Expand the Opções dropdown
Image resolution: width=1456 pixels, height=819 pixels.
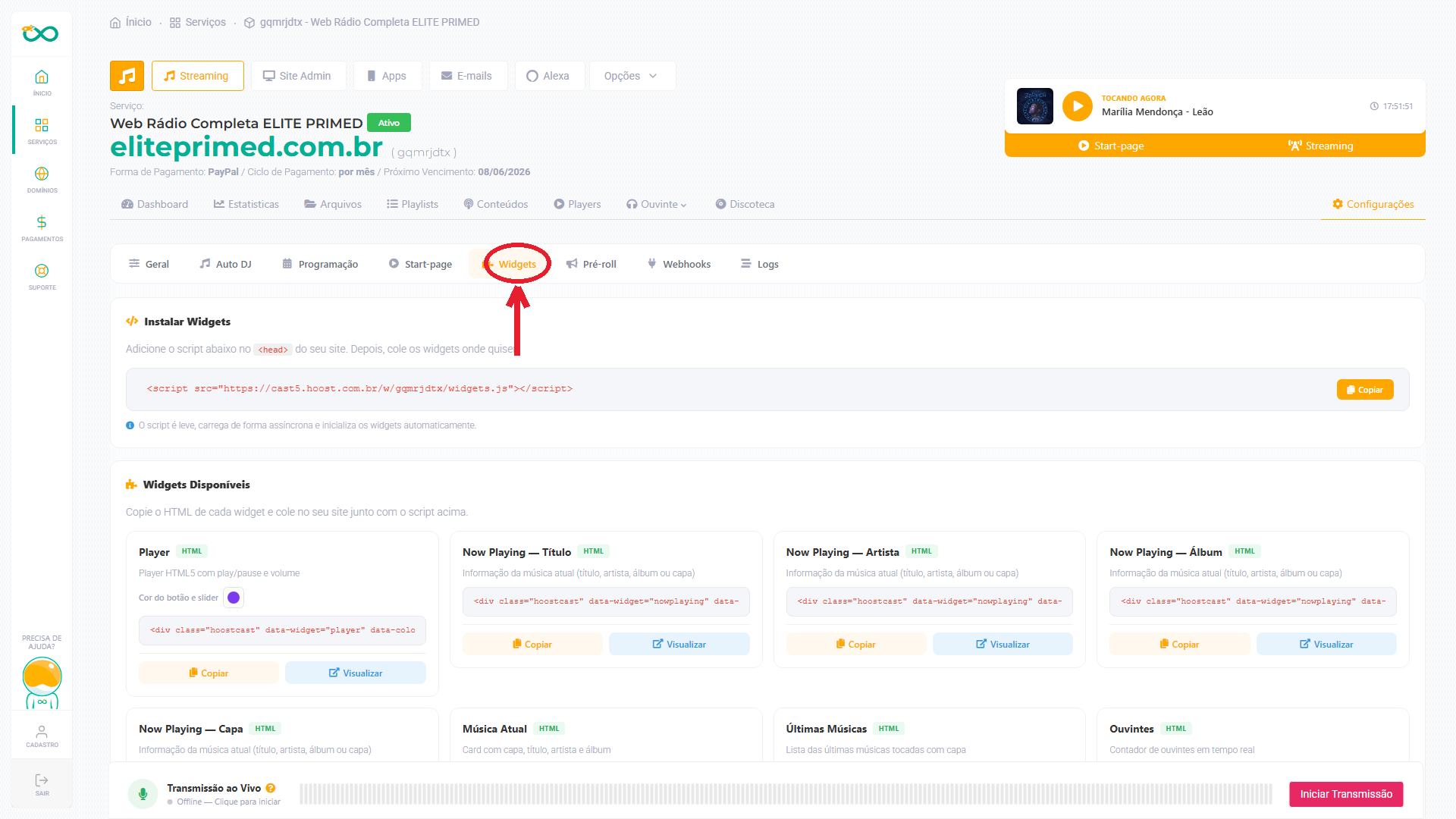coord(632,76)
